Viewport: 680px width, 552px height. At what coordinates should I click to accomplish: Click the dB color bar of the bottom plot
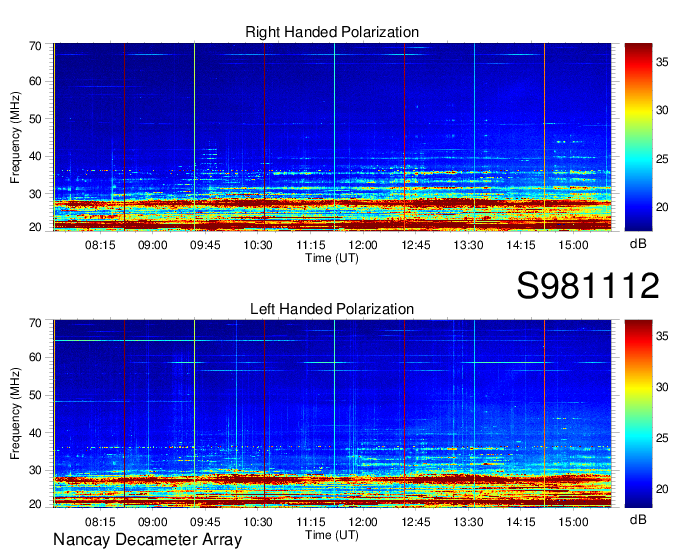pos(638,414)
